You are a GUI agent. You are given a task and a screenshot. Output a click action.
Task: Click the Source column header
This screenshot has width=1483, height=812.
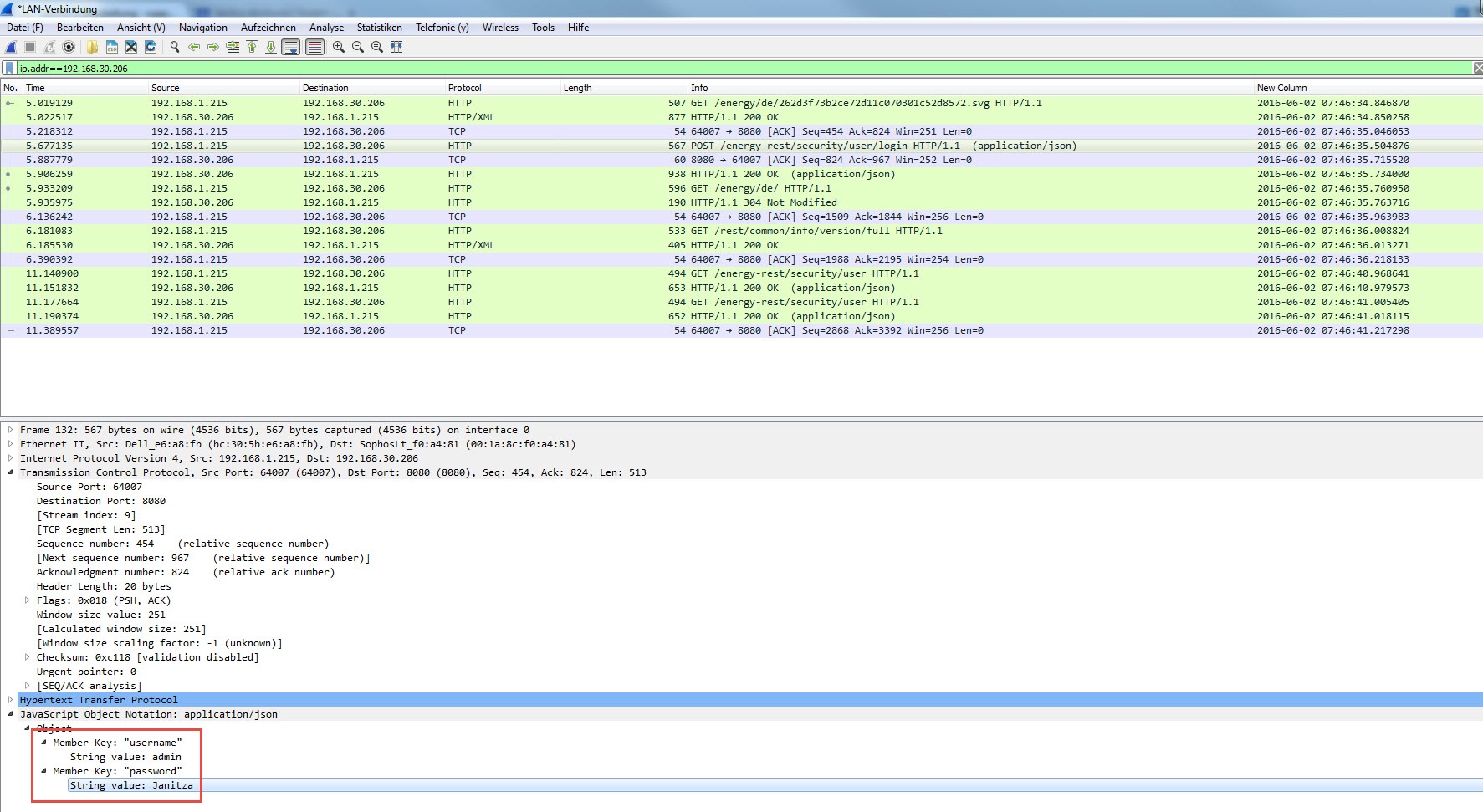165,88
